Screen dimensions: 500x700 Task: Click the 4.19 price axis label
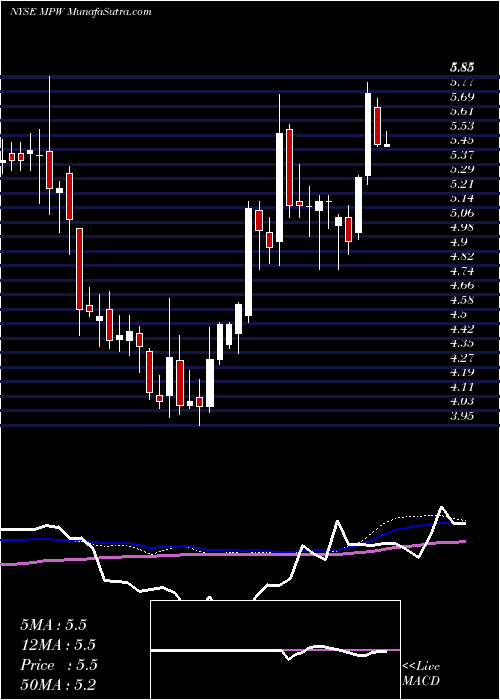coord(462,372)
